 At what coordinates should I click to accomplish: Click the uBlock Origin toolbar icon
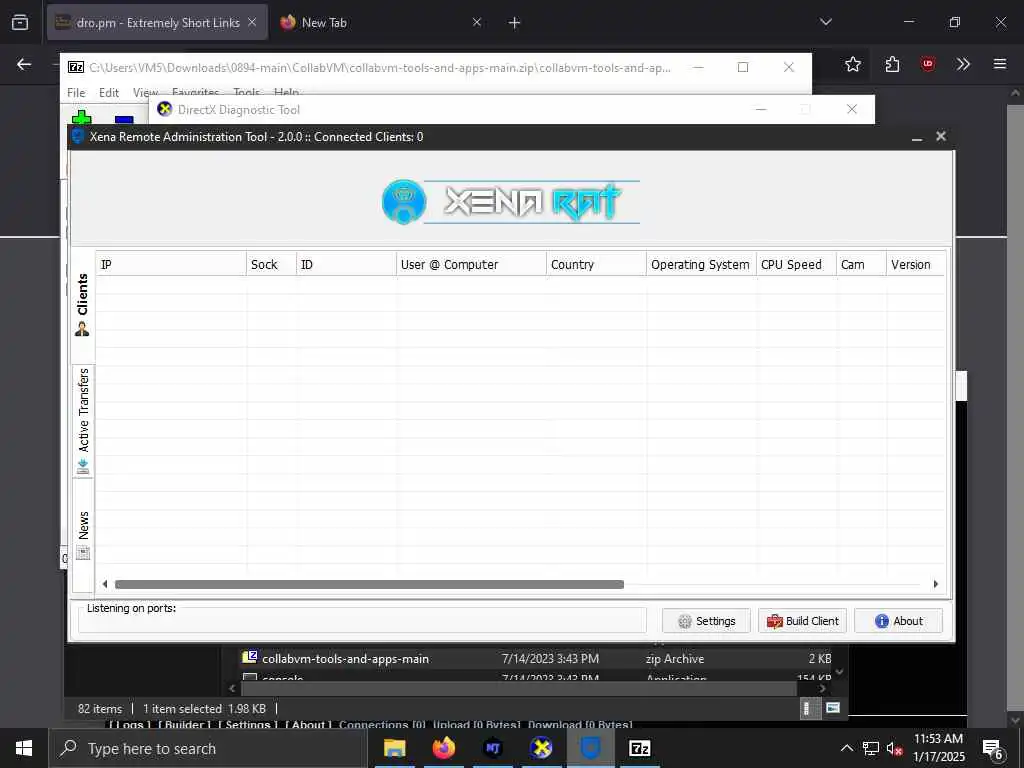927,64
